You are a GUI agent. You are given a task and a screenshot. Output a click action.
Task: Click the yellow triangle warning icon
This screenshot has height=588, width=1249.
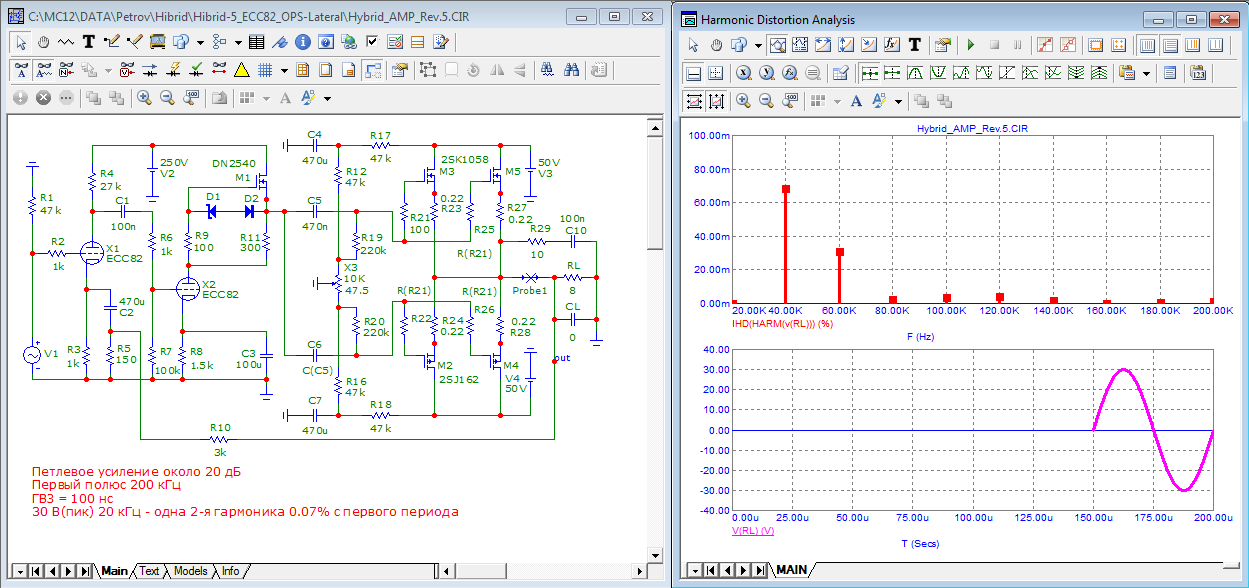pos(241,70)
